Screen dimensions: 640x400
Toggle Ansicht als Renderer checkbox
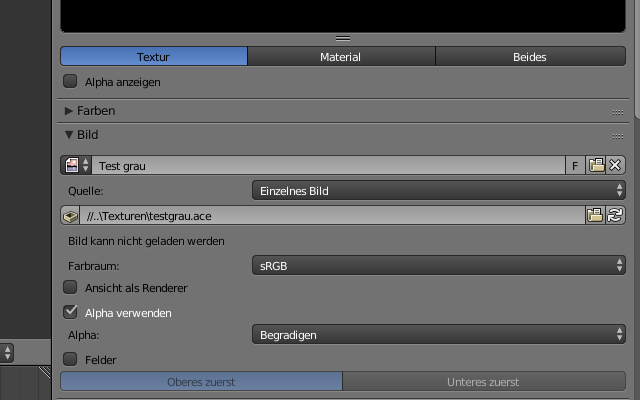tap(70, 288)
